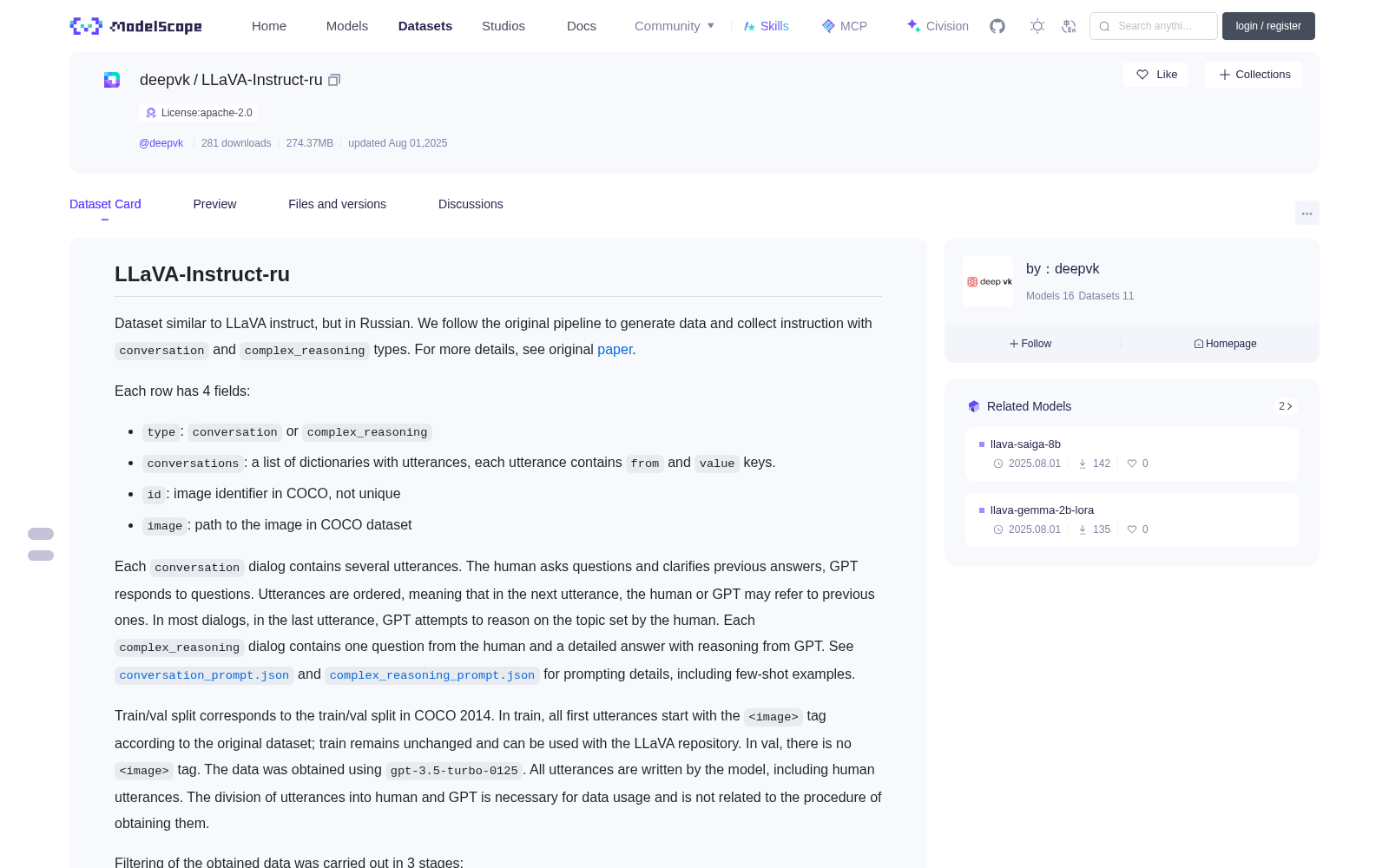Click the magnifier icon in search box
This screenshot has width=1389, height=868.
point(1104,26)
